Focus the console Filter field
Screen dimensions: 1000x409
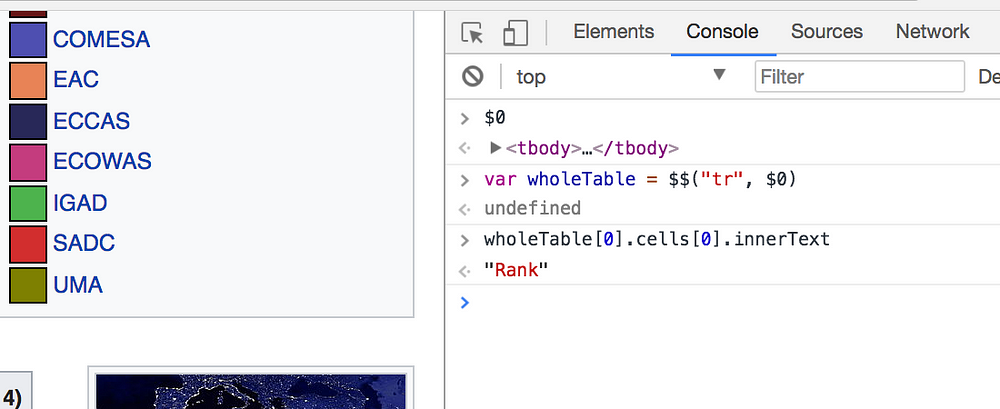click(860, 77)
